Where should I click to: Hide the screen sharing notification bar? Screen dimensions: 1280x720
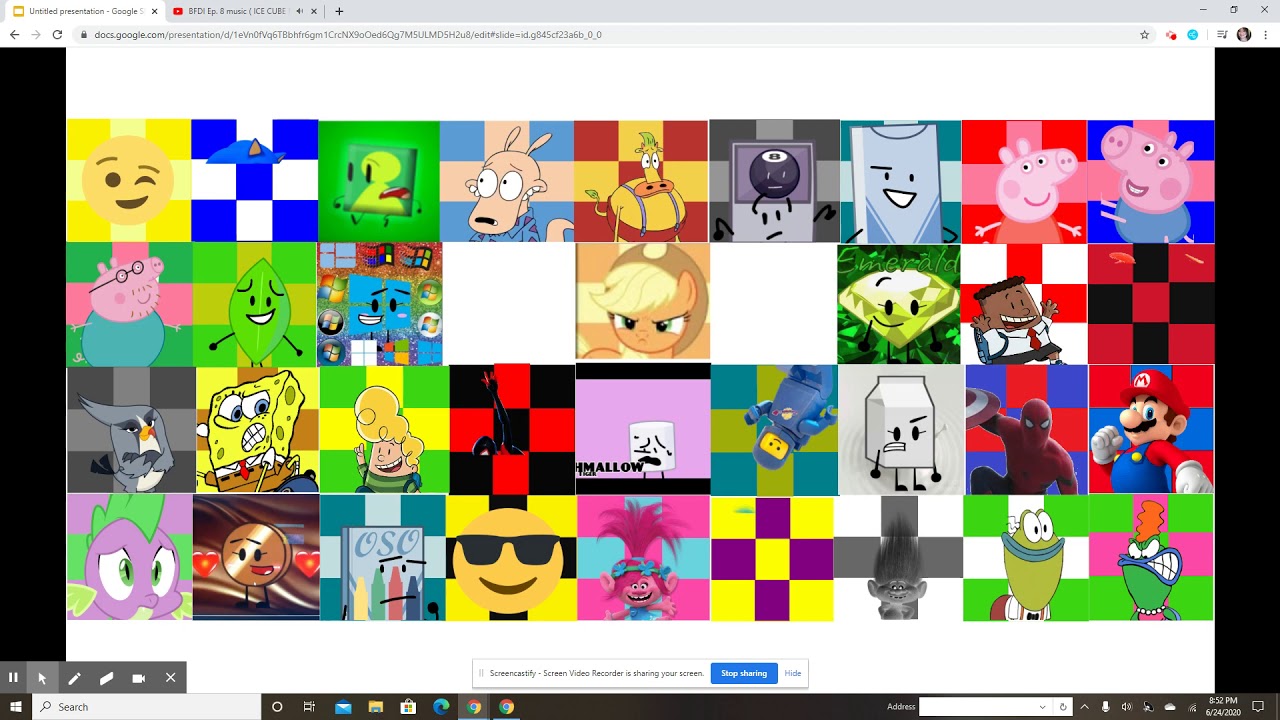(793, 673)
